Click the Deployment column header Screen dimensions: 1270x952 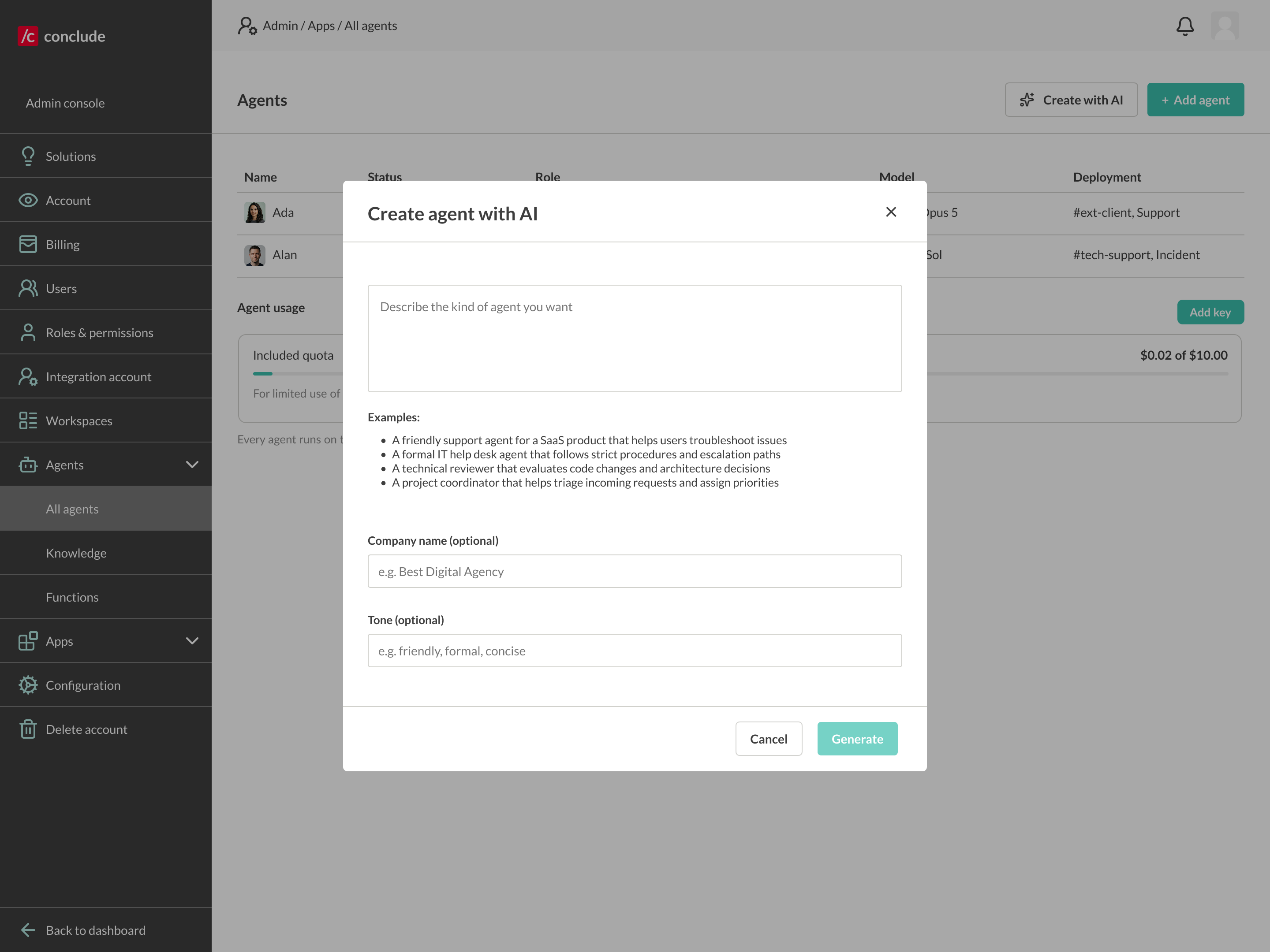point(1107,177)
